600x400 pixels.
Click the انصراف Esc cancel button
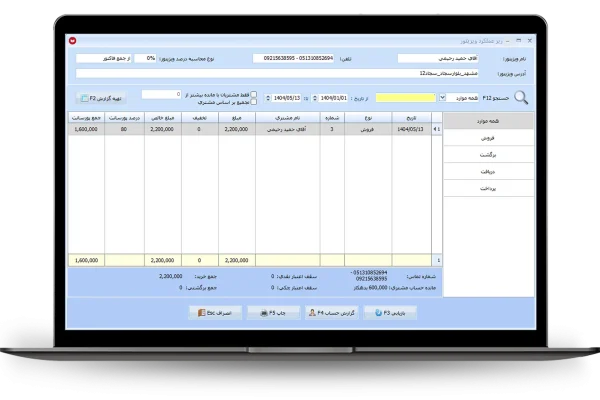click(215, 313)
